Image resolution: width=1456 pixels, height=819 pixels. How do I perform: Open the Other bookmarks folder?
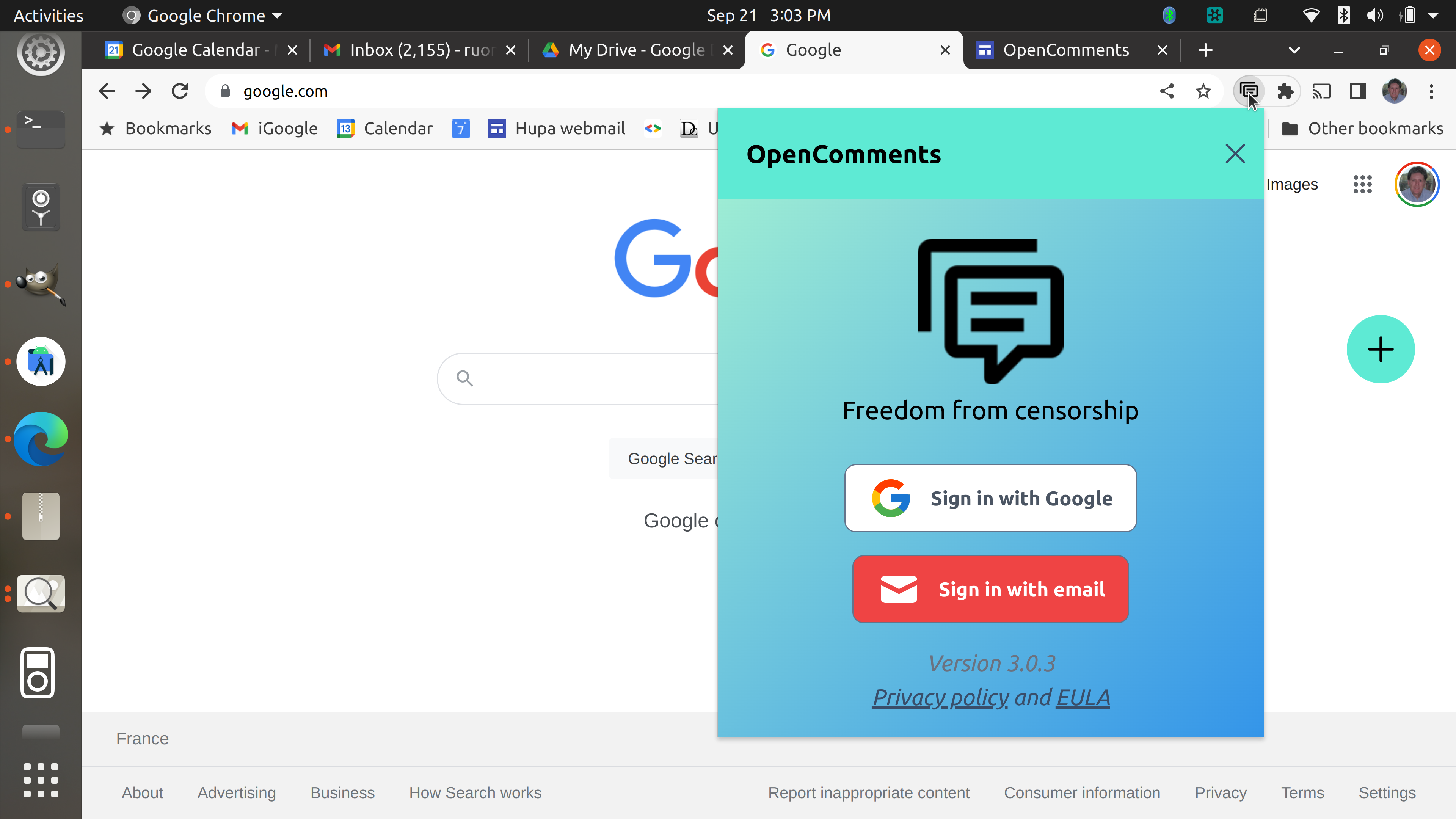(x=1362, y=128)
